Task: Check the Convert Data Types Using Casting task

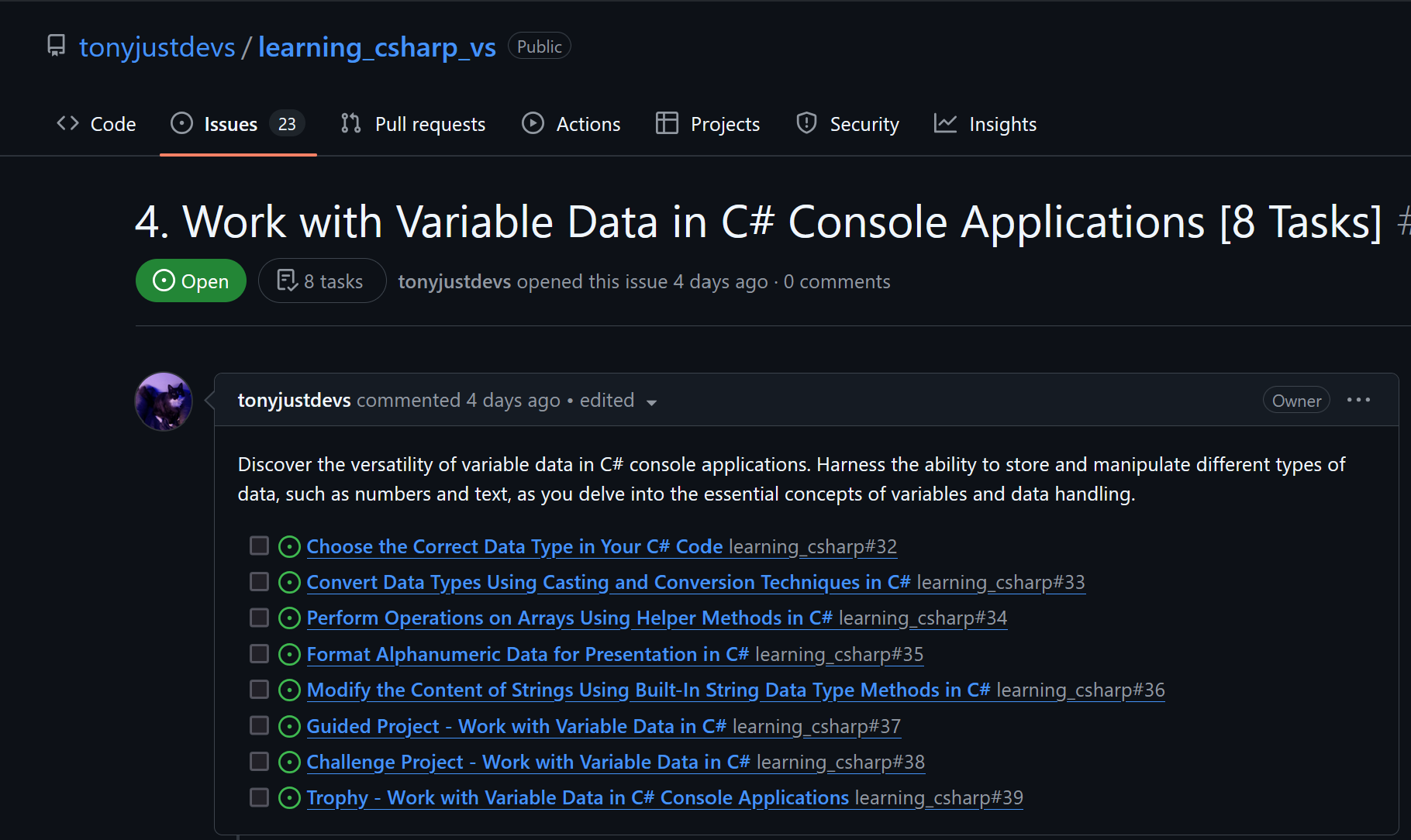Action: 259,581
